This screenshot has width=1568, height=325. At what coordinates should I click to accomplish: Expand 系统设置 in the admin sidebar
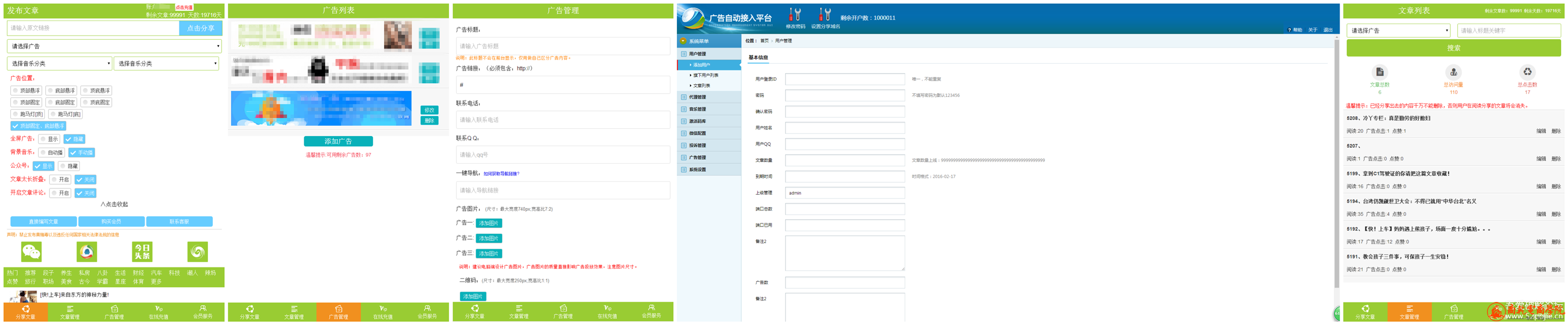pos(709,170)
